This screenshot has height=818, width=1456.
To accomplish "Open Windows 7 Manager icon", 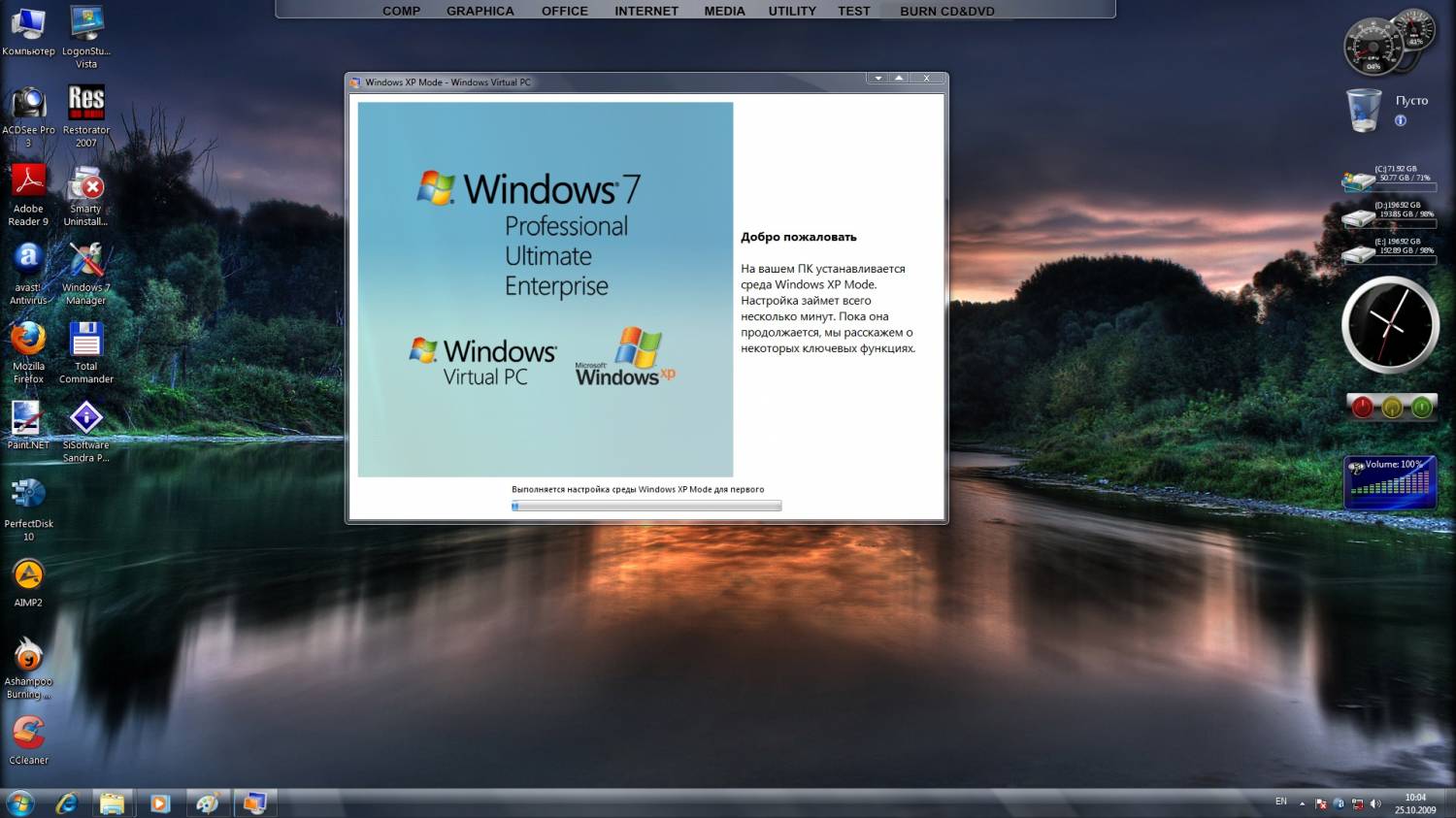I will point(86,273).
